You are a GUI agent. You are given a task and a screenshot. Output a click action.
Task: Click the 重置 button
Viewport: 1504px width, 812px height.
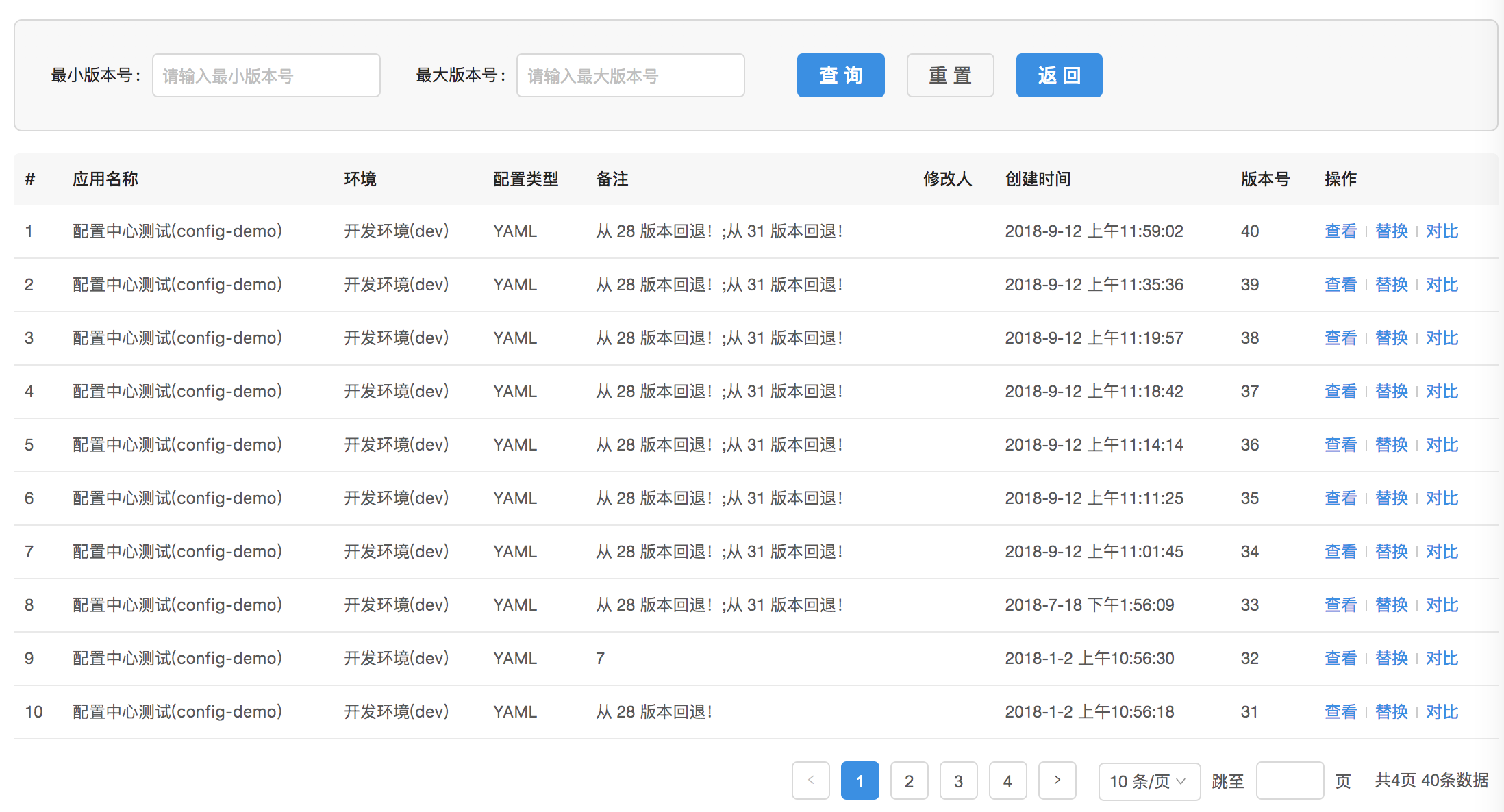click(950, 75)
